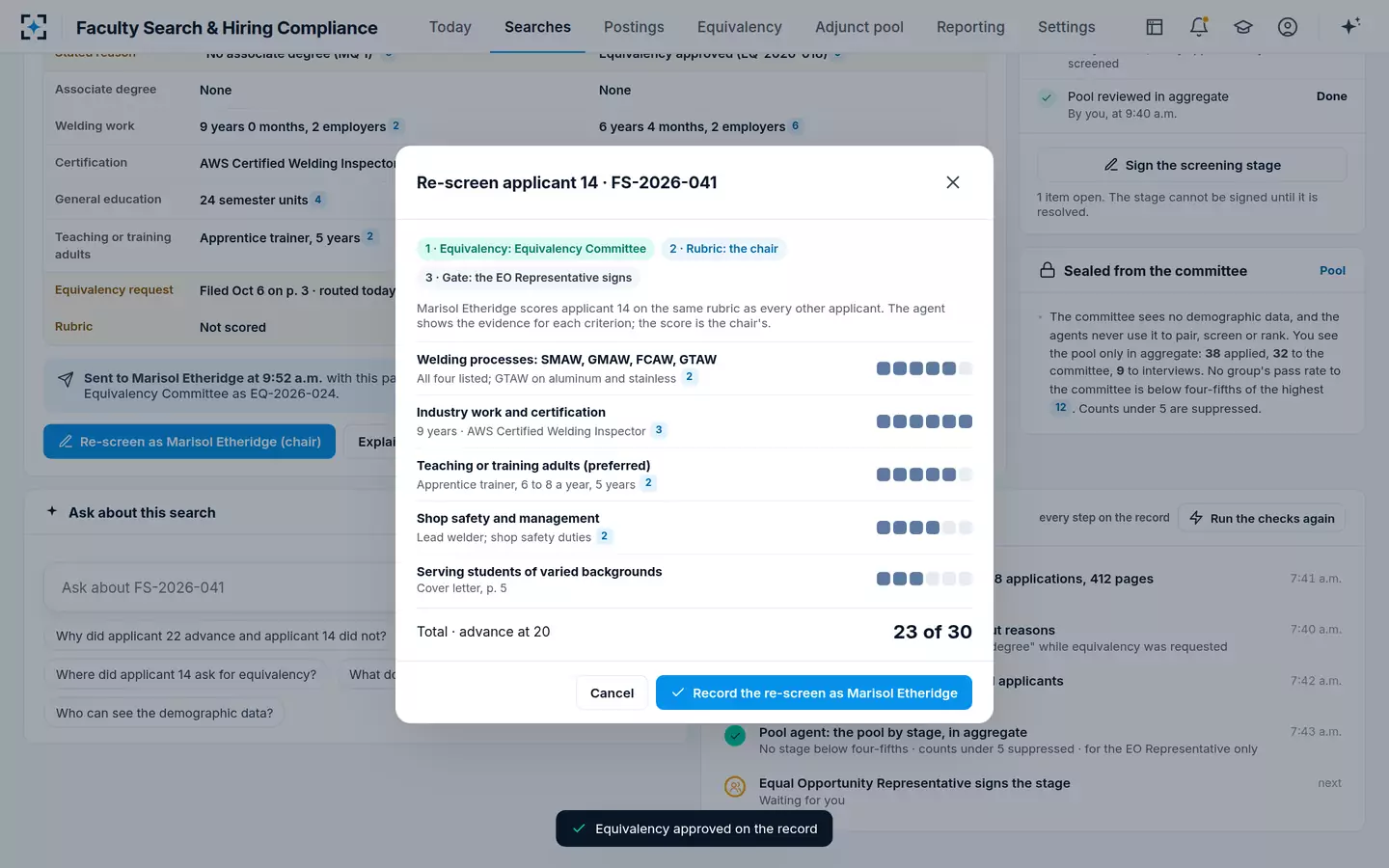1389x868 pixels.
Task: Open the user account icon
Action: 1288,27
